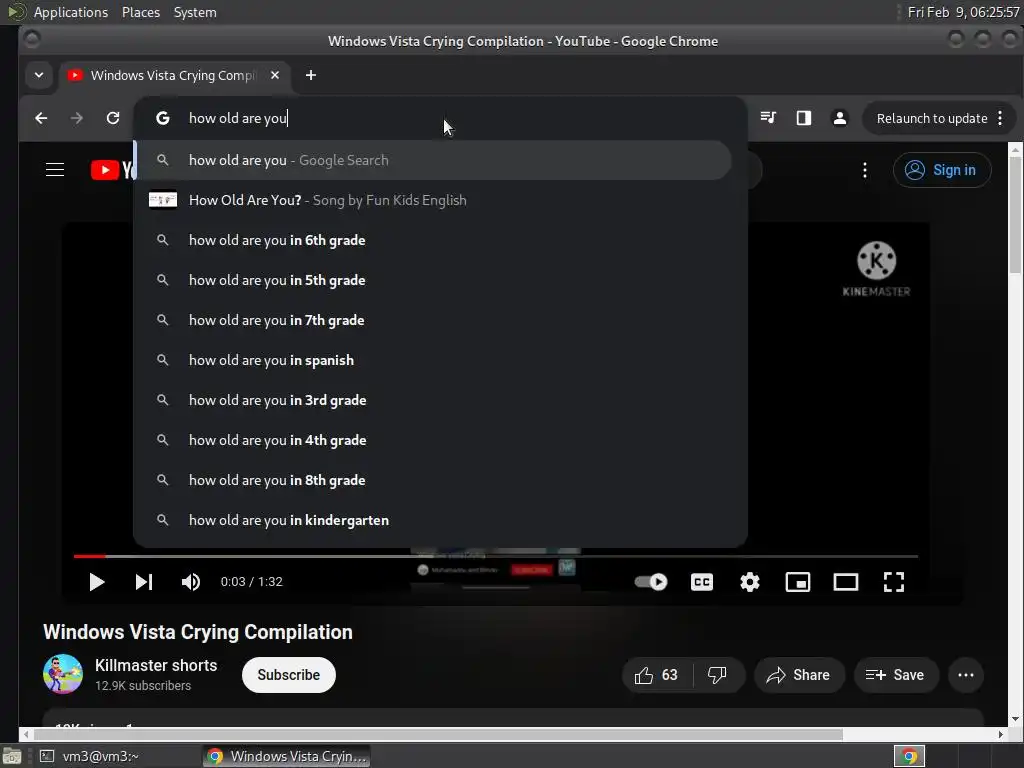Click Relaunch to update button

(x=932, y=118)
